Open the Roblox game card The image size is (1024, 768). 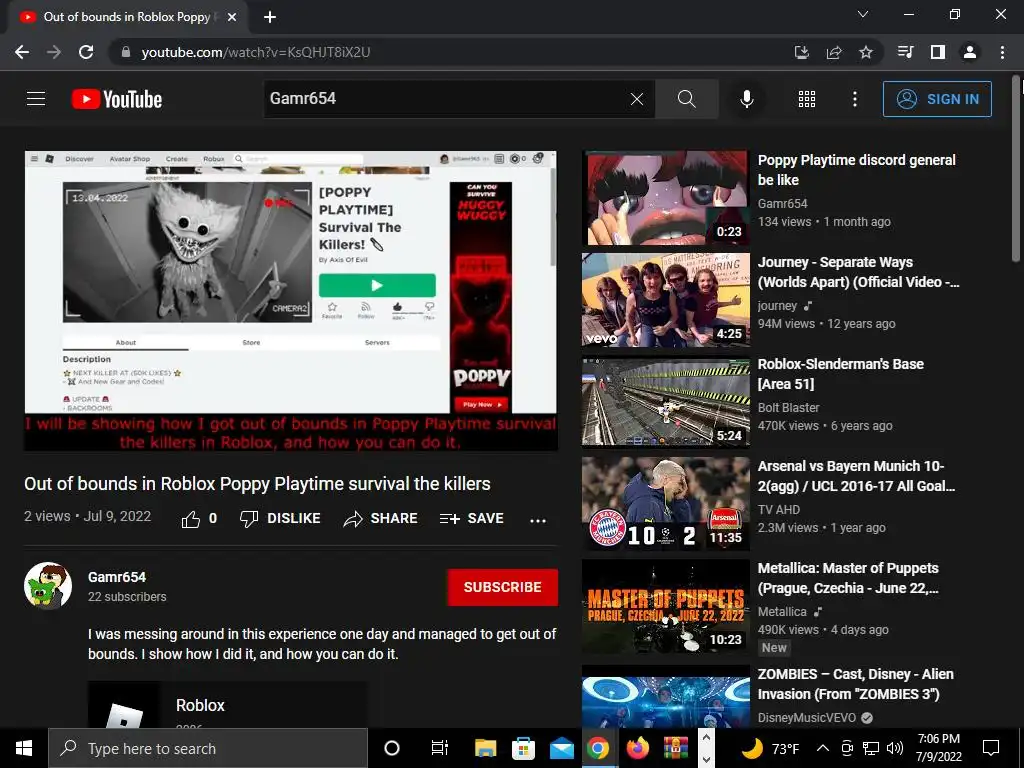click(227, 705)
